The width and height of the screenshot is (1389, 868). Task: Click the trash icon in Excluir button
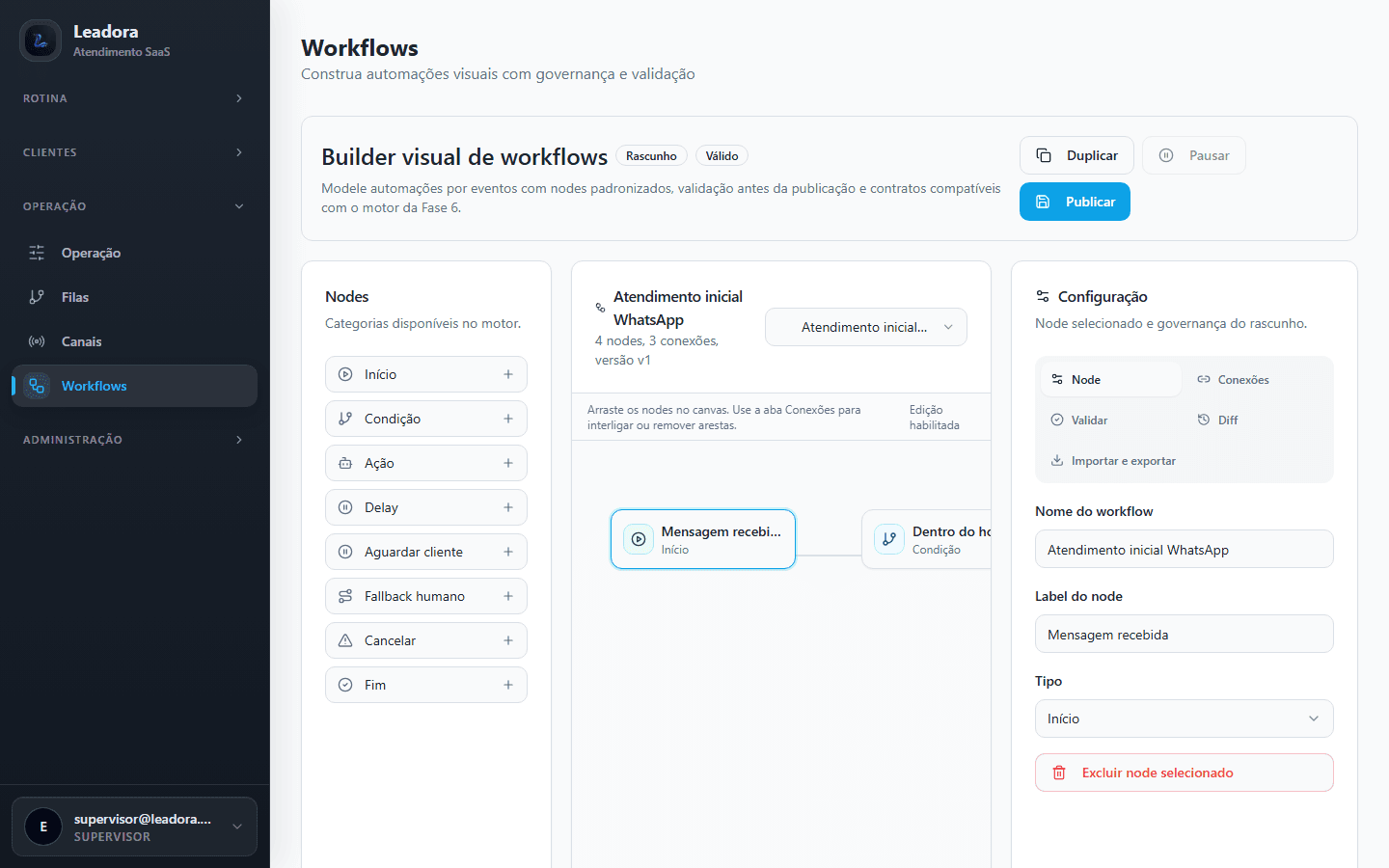(x=1059, y=773)
